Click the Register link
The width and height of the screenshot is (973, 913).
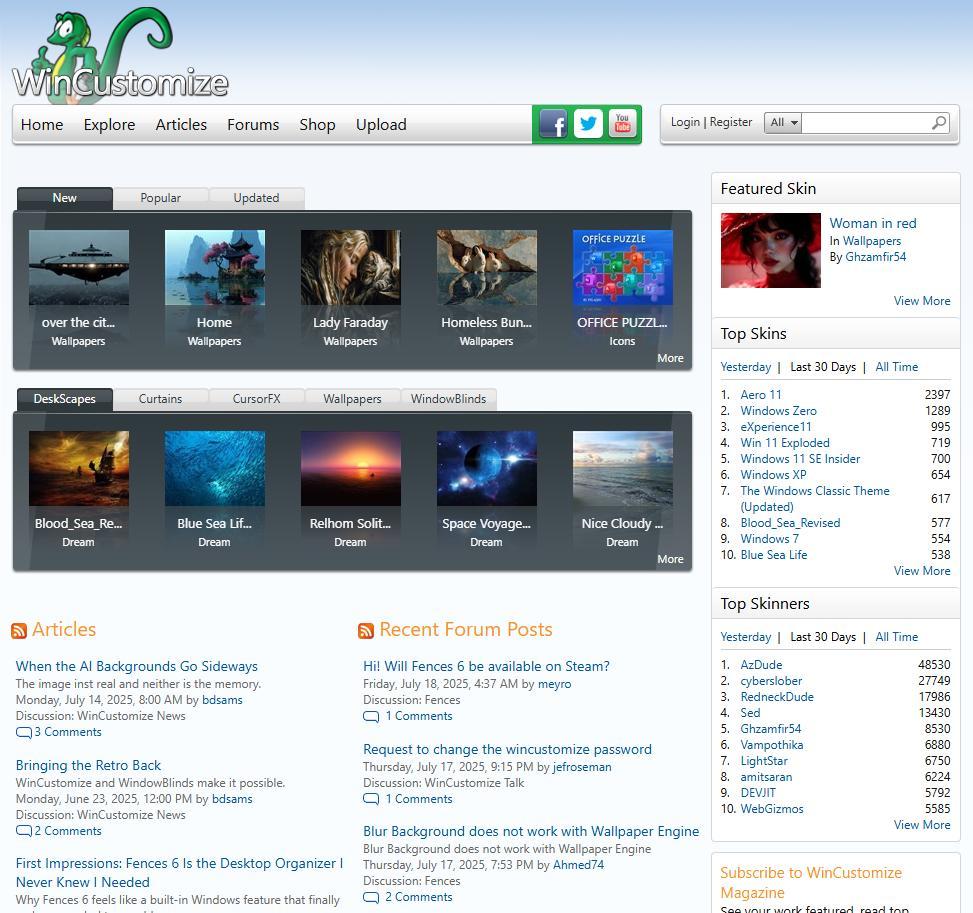tap(731, 122)
